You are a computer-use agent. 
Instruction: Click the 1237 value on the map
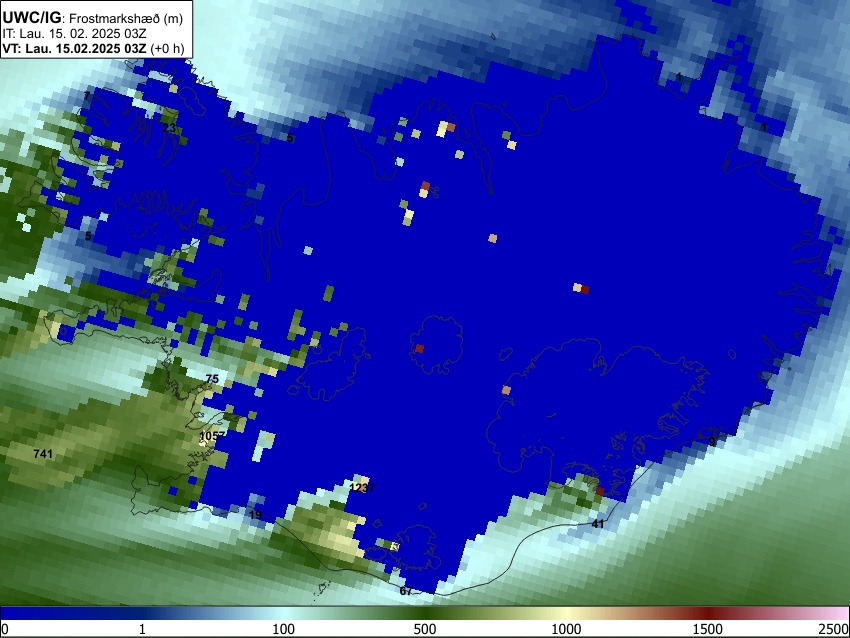point(362,487)
